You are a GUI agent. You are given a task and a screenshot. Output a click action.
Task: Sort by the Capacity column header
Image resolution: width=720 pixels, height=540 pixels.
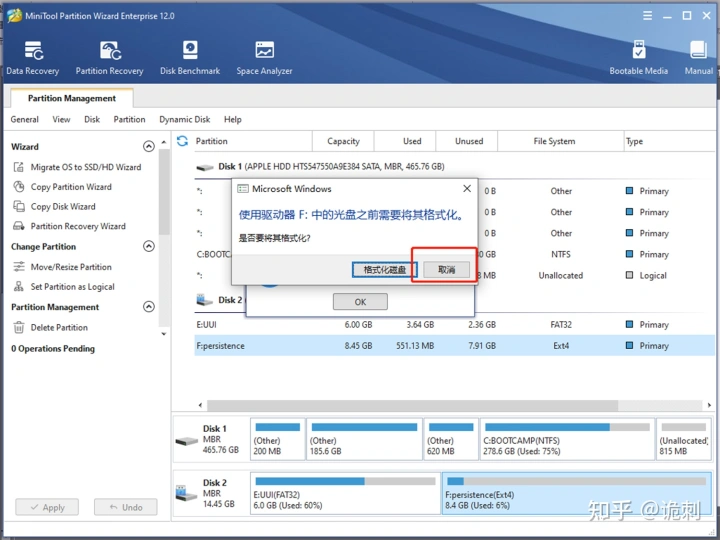343,141
